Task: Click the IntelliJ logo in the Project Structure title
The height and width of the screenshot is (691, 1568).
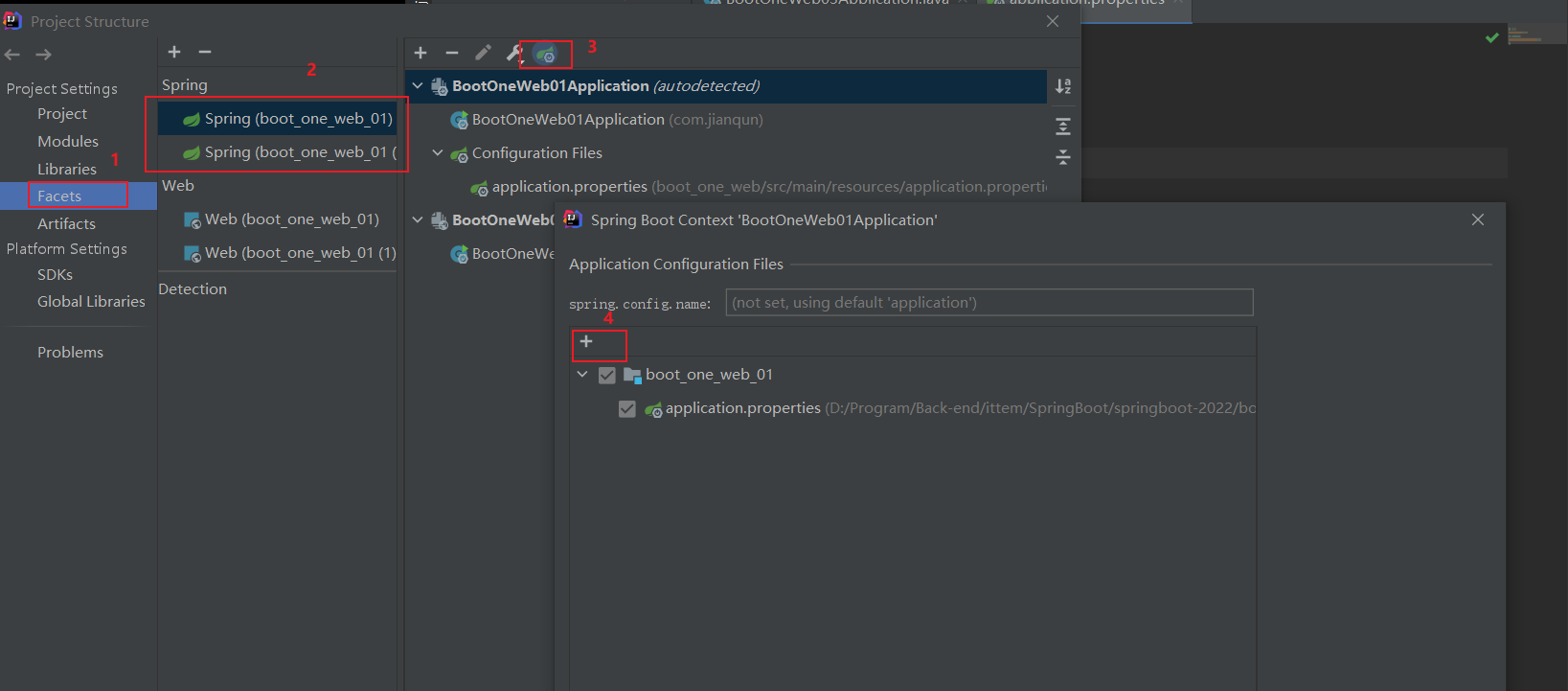Action: click(12, 20)
